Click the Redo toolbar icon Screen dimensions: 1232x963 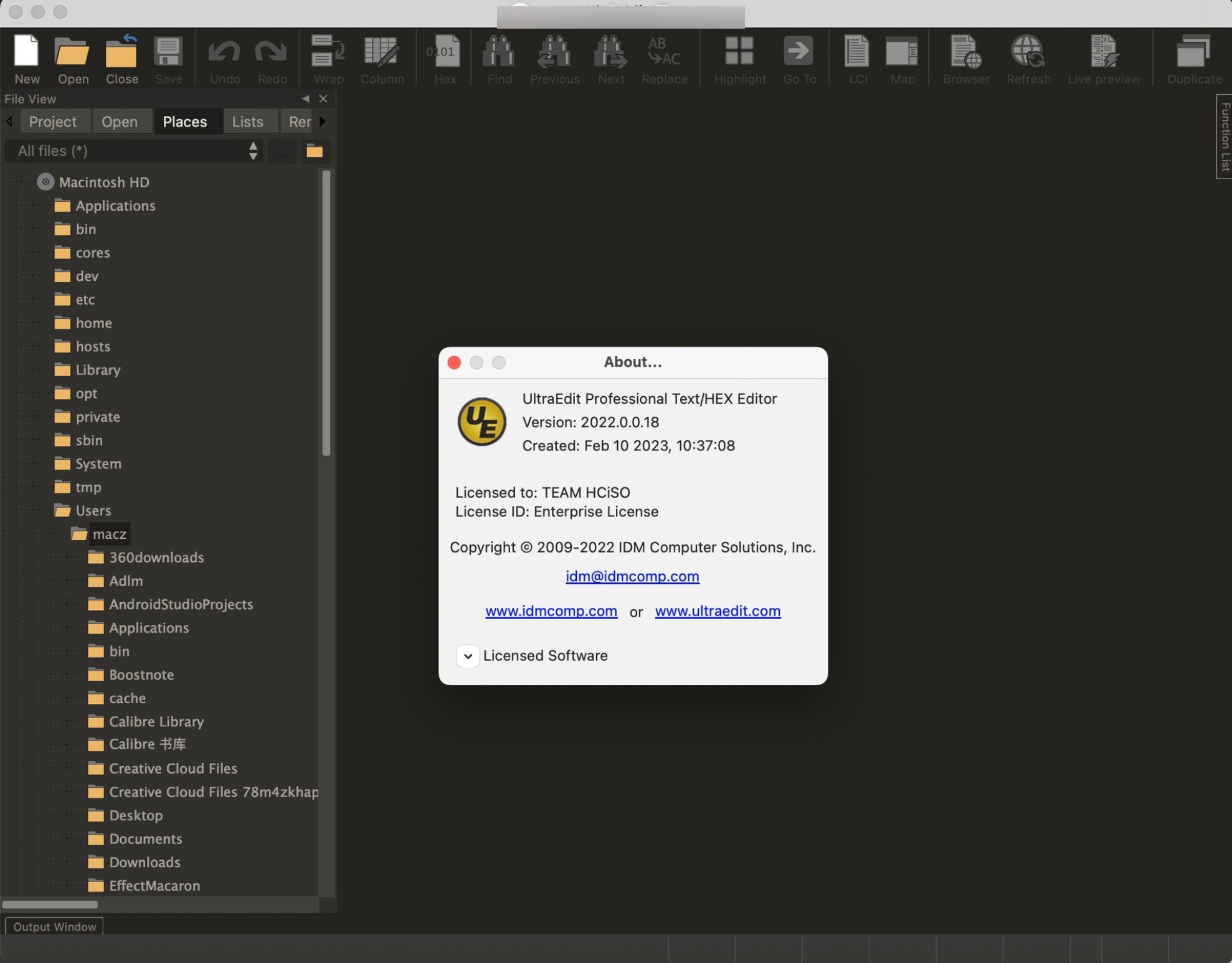point(272,59)
